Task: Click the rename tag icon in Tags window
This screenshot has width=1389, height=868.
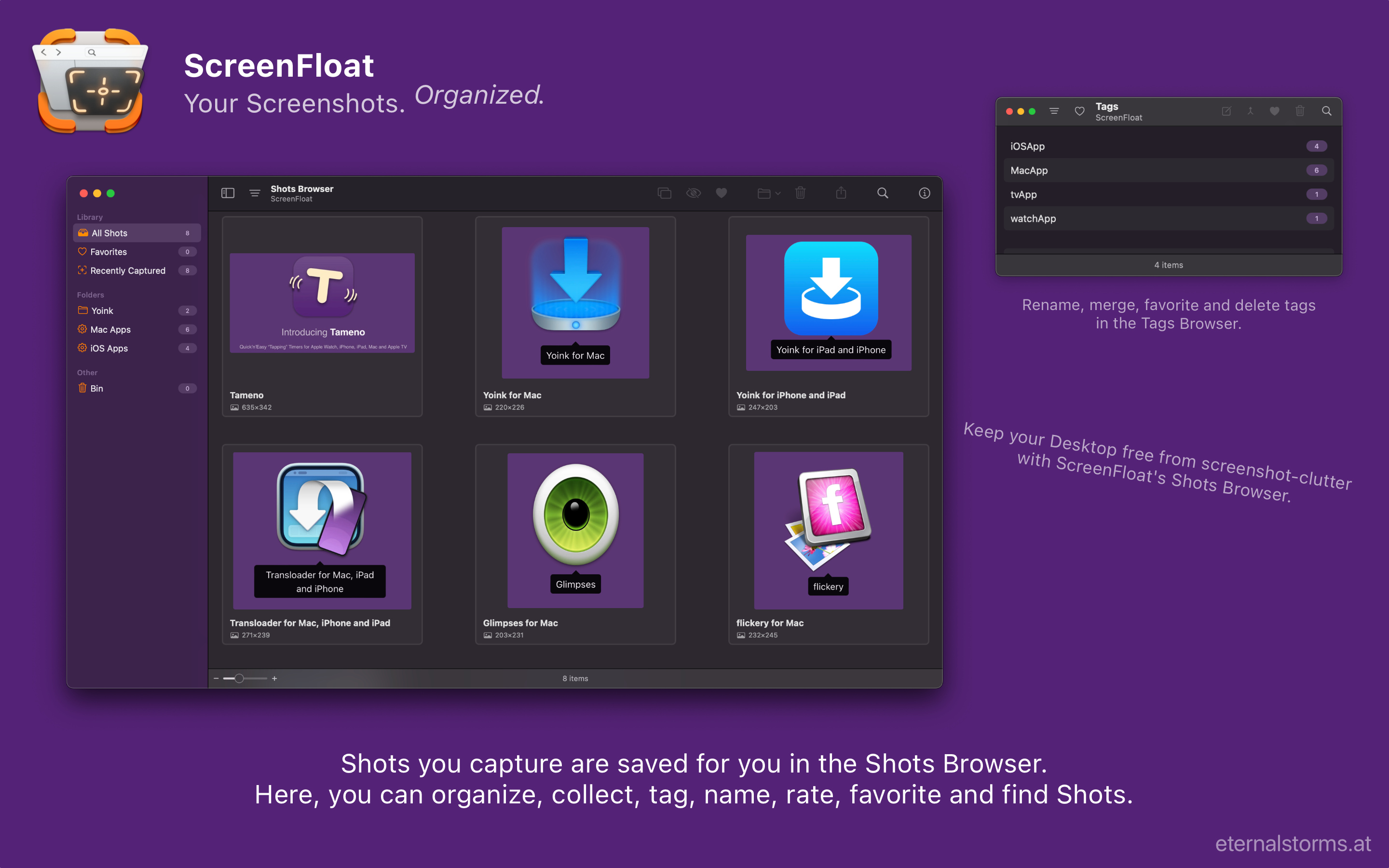Action: coord(1226,111)
